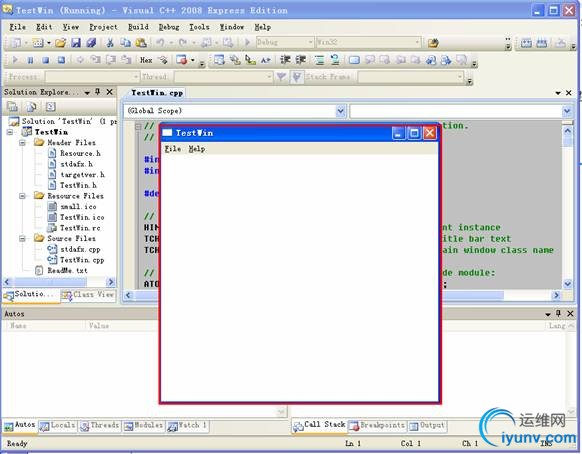This screenshot has width=582, height=454.
Task: Select small.ico in Resource Files
Action: (x=78, y=207)
